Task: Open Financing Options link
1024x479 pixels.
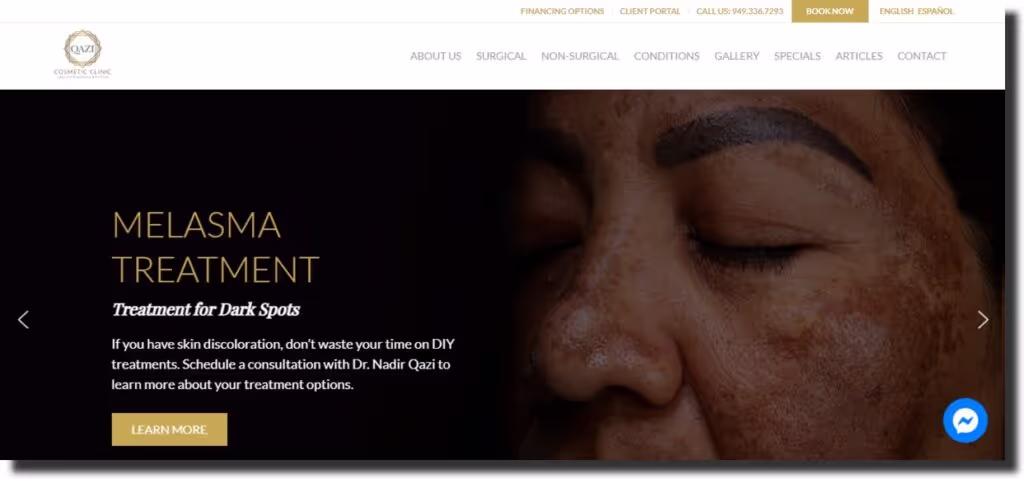Action: [x=562, y=11]
